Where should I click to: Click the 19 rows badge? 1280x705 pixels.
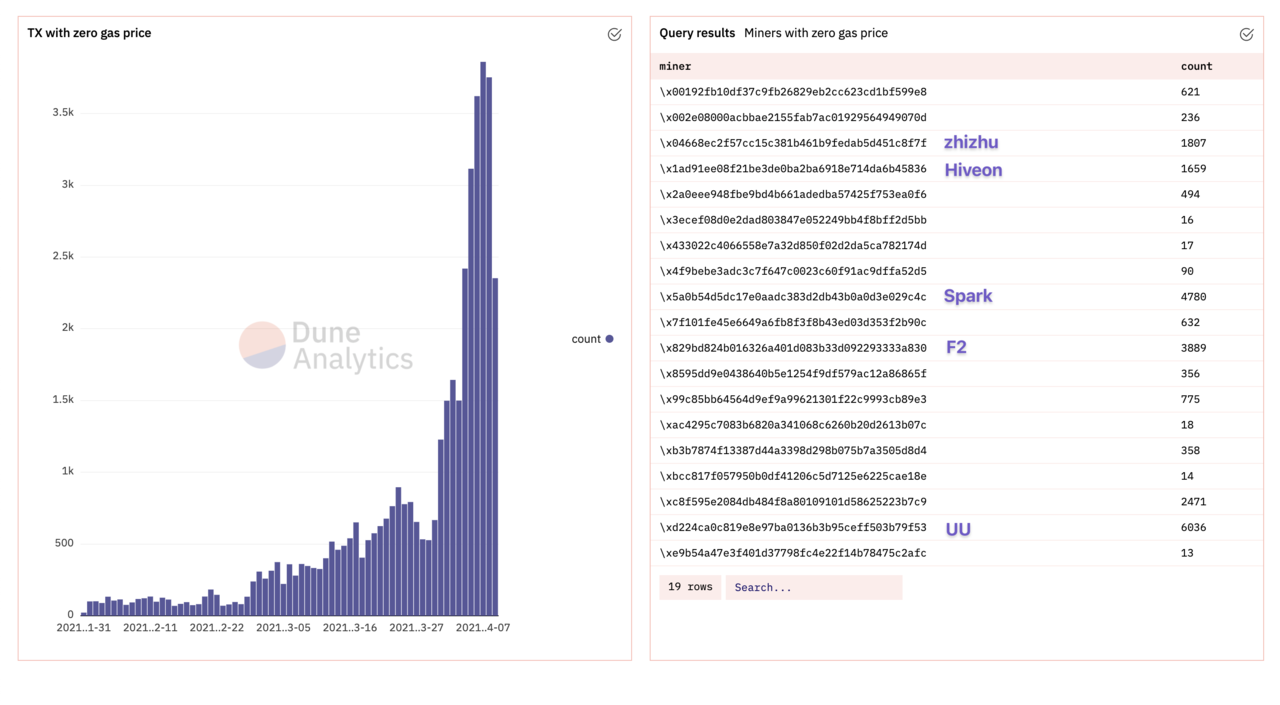[x=689, y=587]
